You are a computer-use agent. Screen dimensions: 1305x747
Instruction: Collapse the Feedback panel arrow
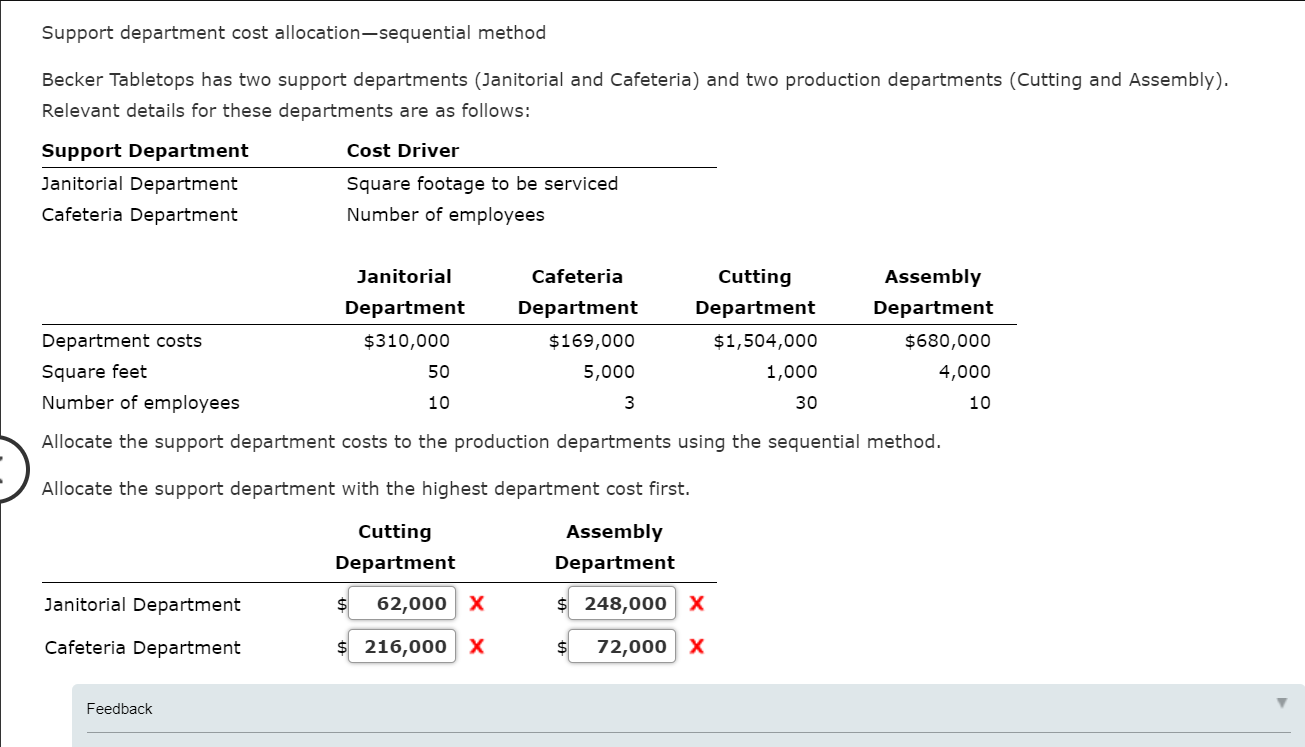pyautogui.click(x=1281, y=704)
